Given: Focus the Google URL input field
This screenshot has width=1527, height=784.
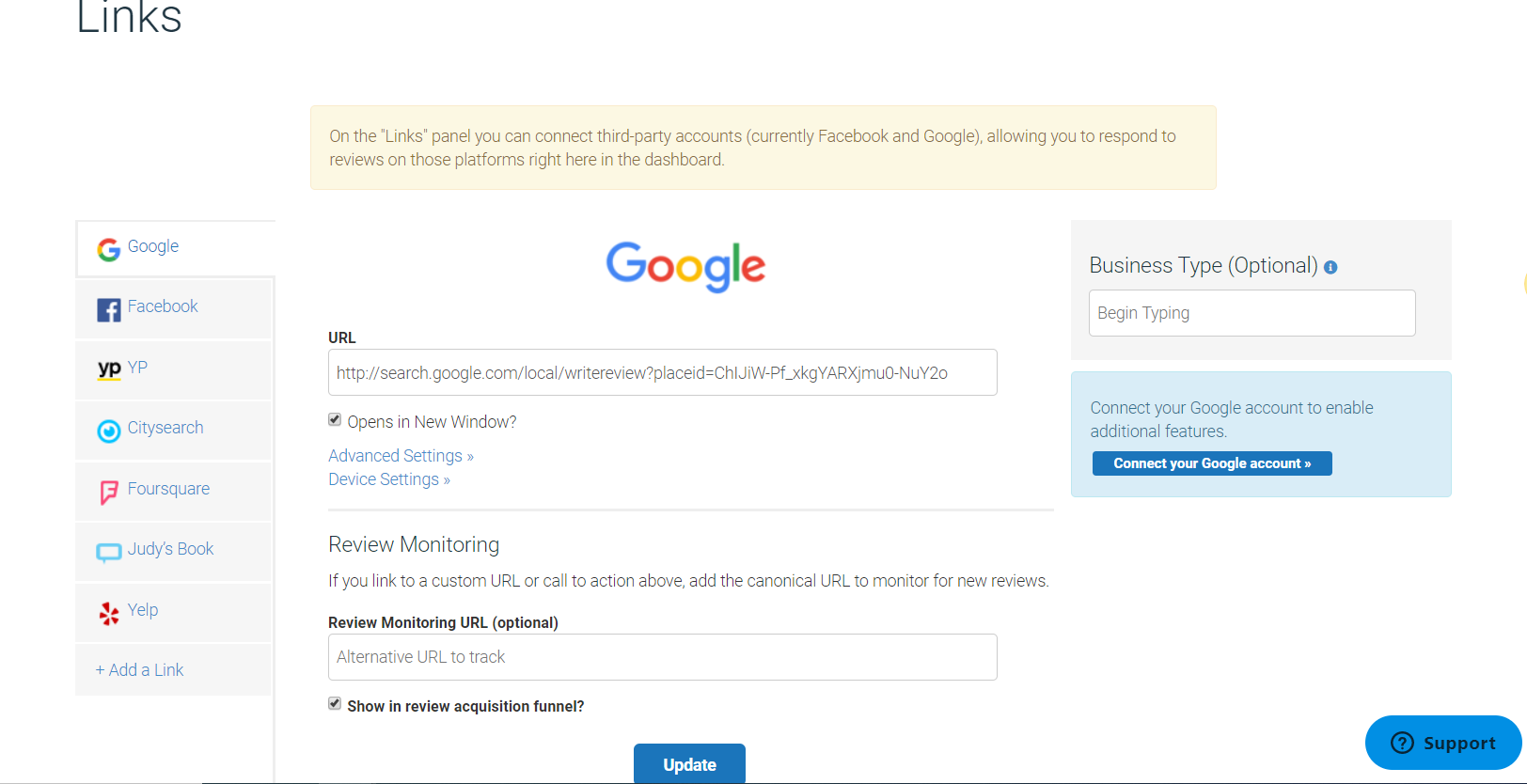Looking at the screenshot, I should coord(662,372).
